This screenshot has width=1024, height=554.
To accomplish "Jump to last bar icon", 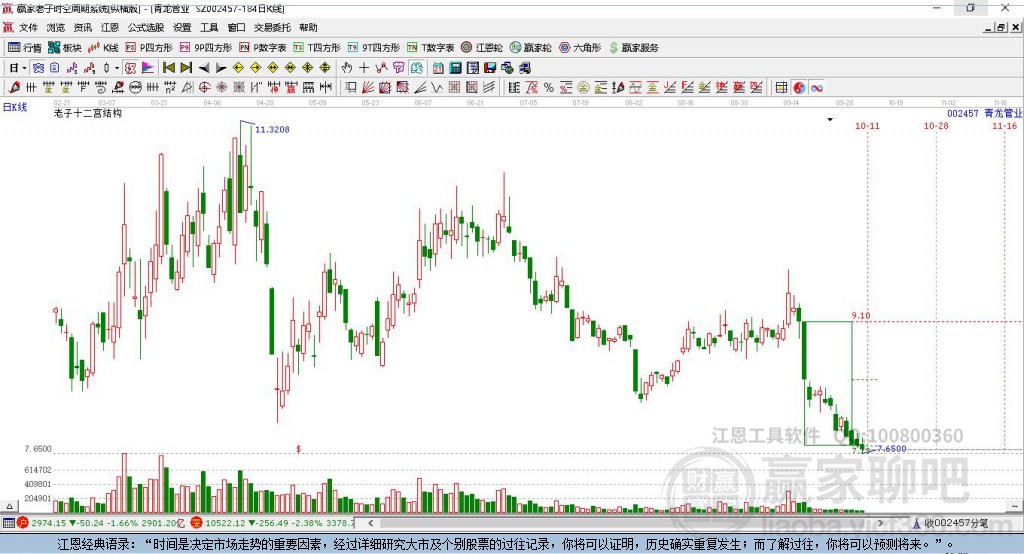I will [x=186, y=68].
